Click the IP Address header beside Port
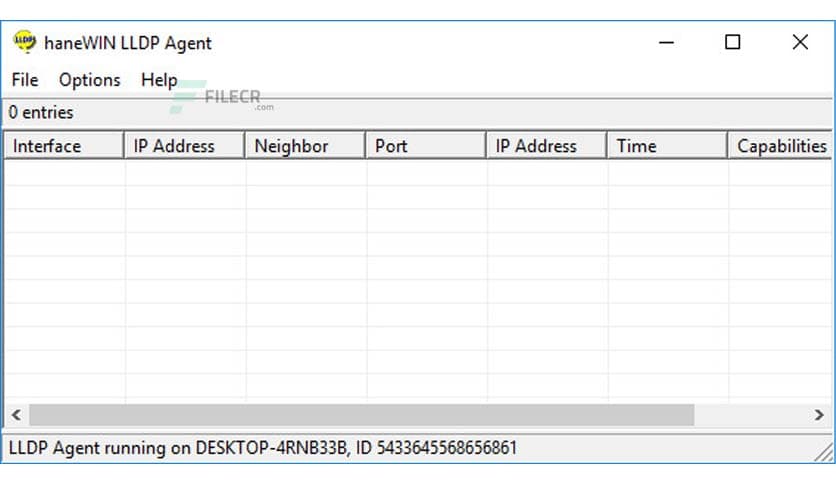 [x=546, y=146]
